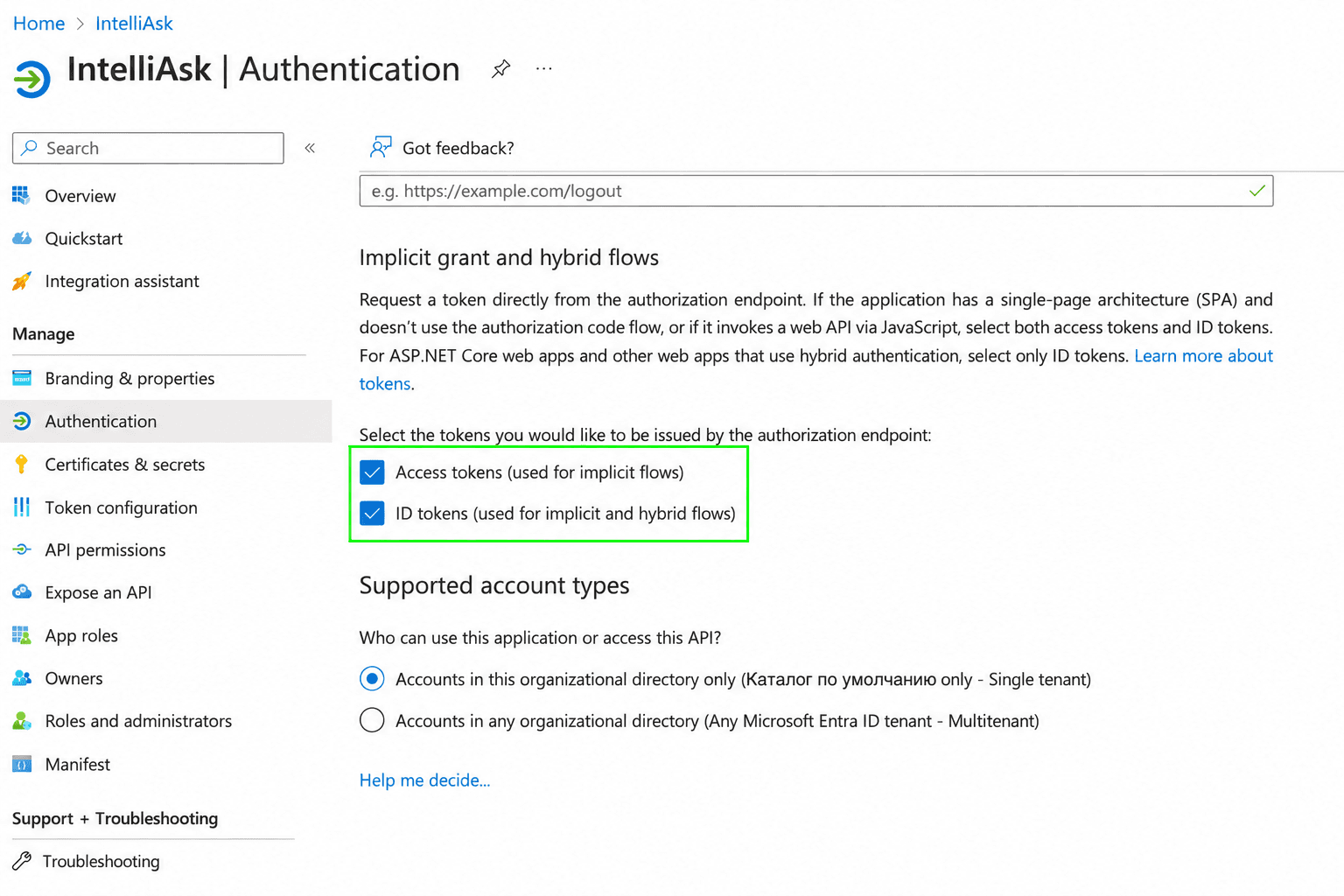Click the Owners people icon
The image size is (1344, 896).
(x=22, y=678)
